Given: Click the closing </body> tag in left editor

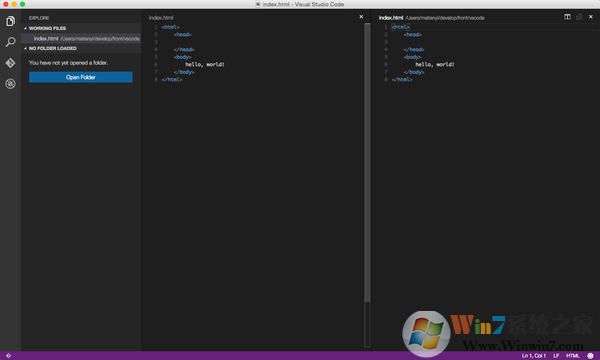Looking at the screenshot, I should tap(184, 72).
